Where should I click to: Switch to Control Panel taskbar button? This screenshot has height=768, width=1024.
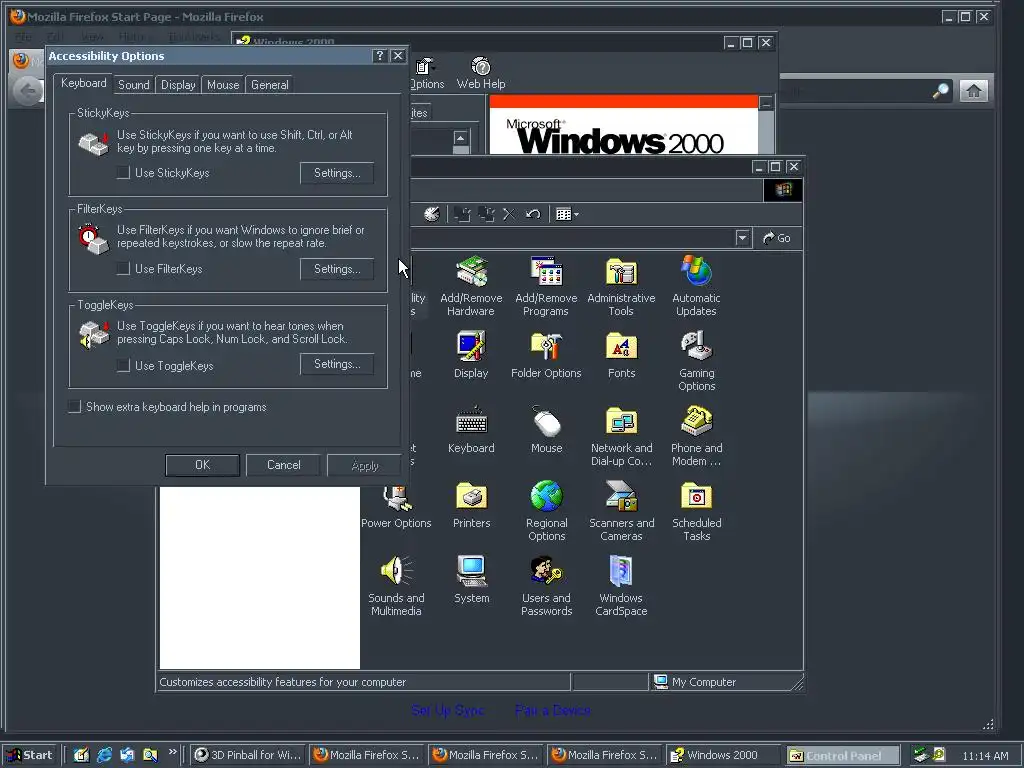(x=843, y=755)
